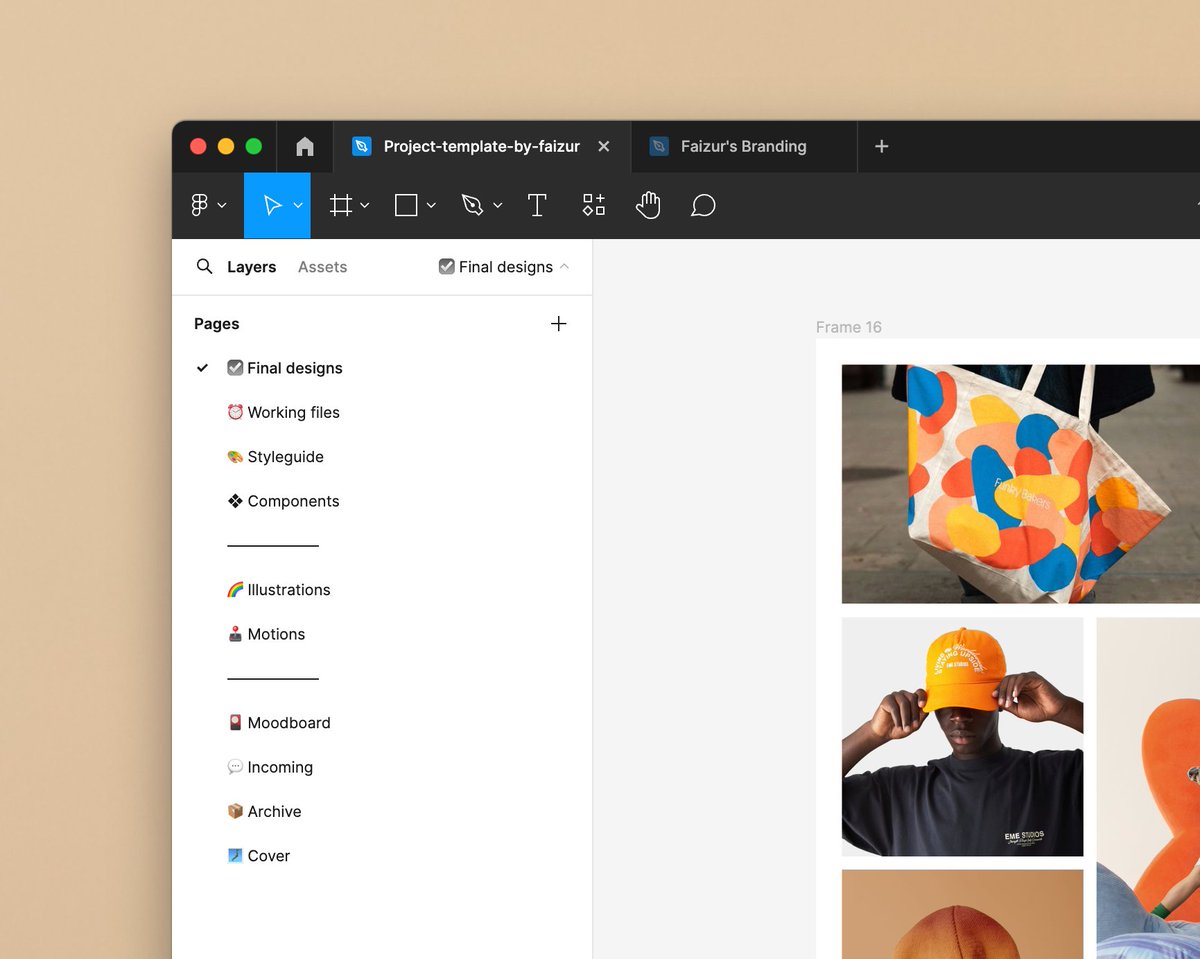1200x959 pixels.
Task: Open the Incoming page
Action: pos(270,767)
